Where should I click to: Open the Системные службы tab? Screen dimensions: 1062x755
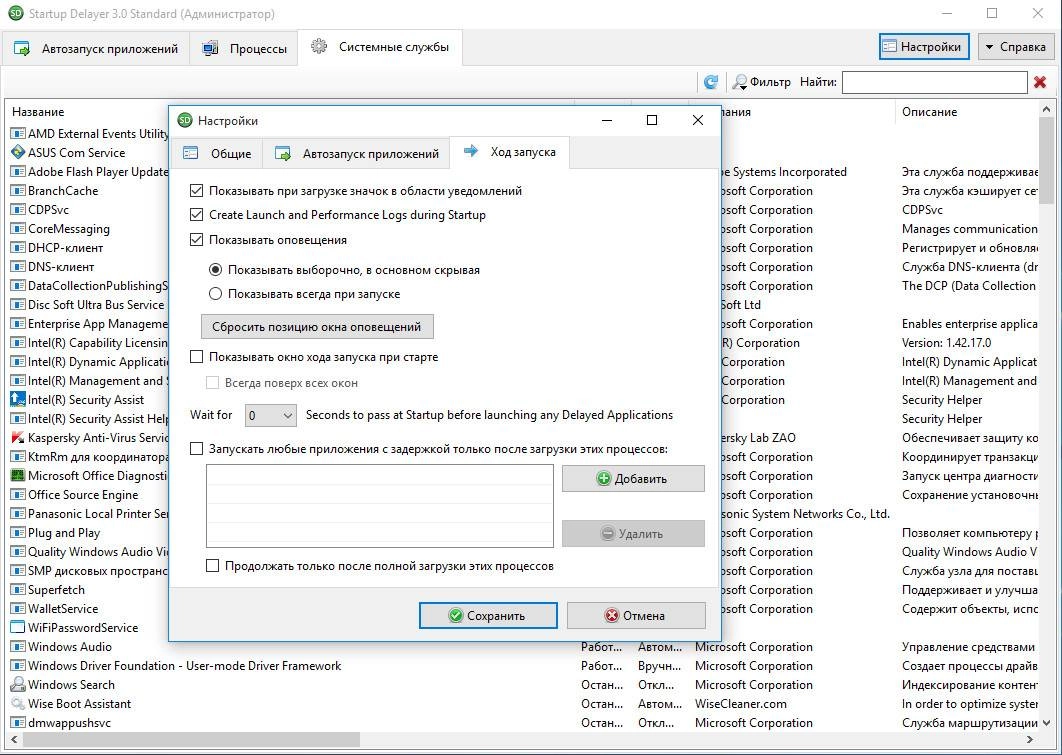[381, 47]
